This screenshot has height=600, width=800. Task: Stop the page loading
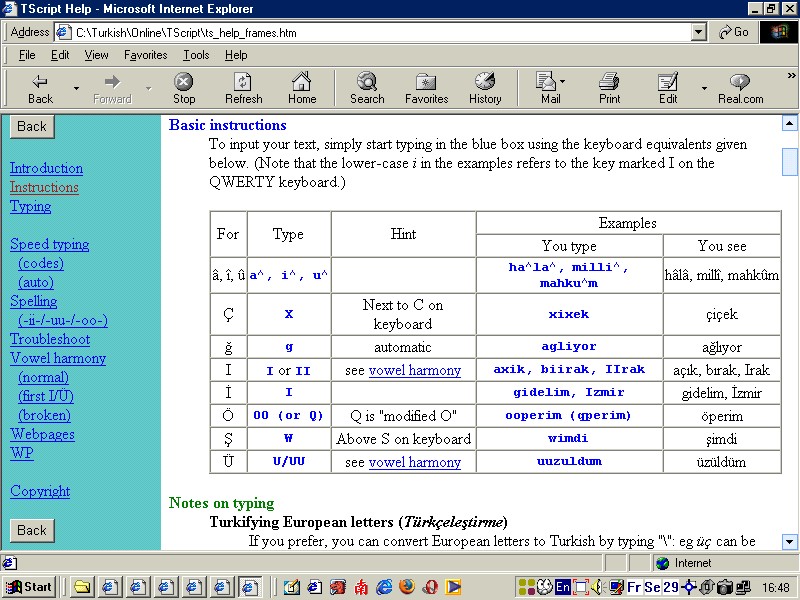(x=184, y=88)
